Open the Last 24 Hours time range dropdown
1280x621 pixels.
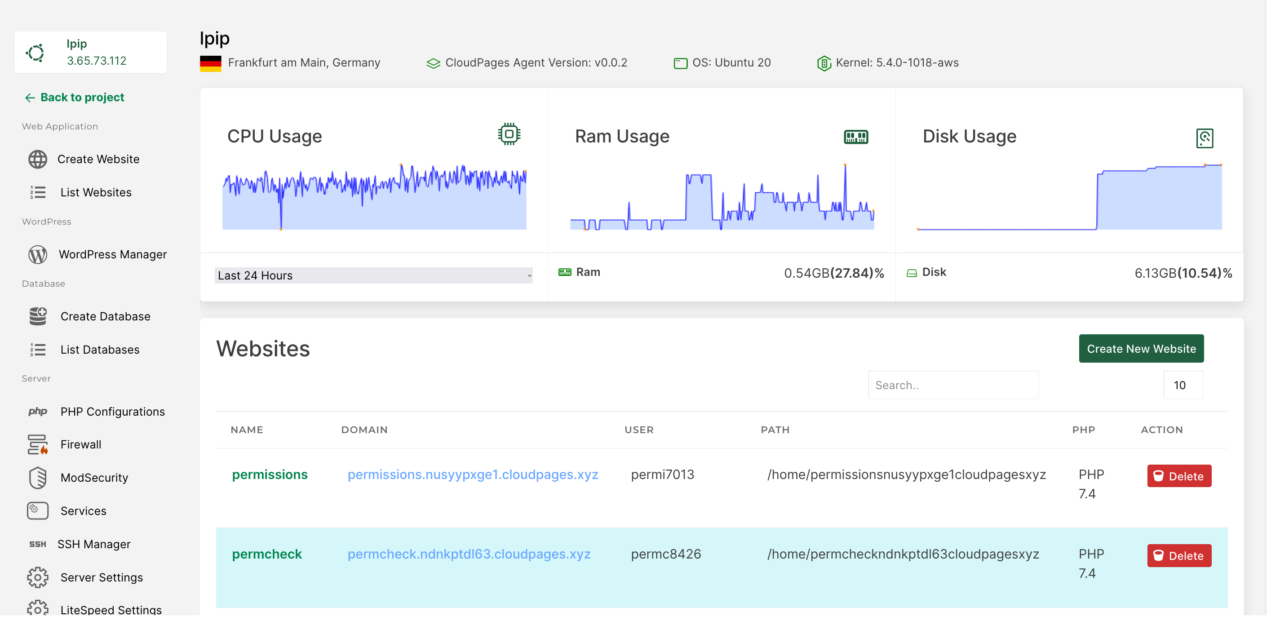[x=373, y=275]
